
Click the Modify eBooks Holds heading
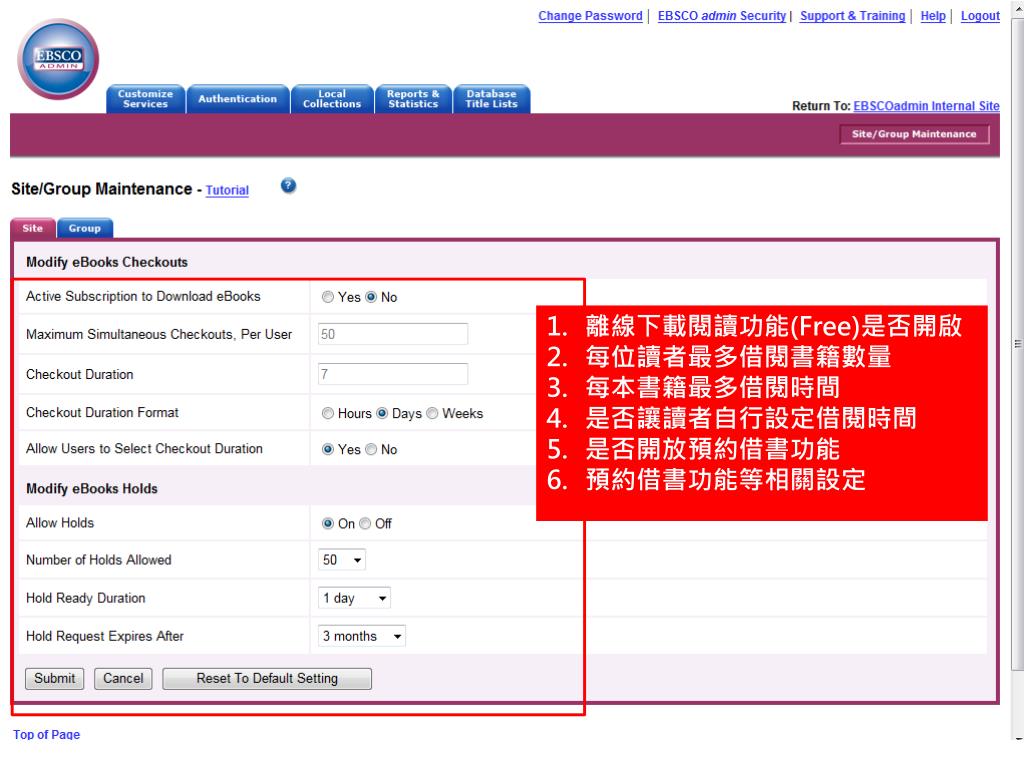[x=91, y=489]
